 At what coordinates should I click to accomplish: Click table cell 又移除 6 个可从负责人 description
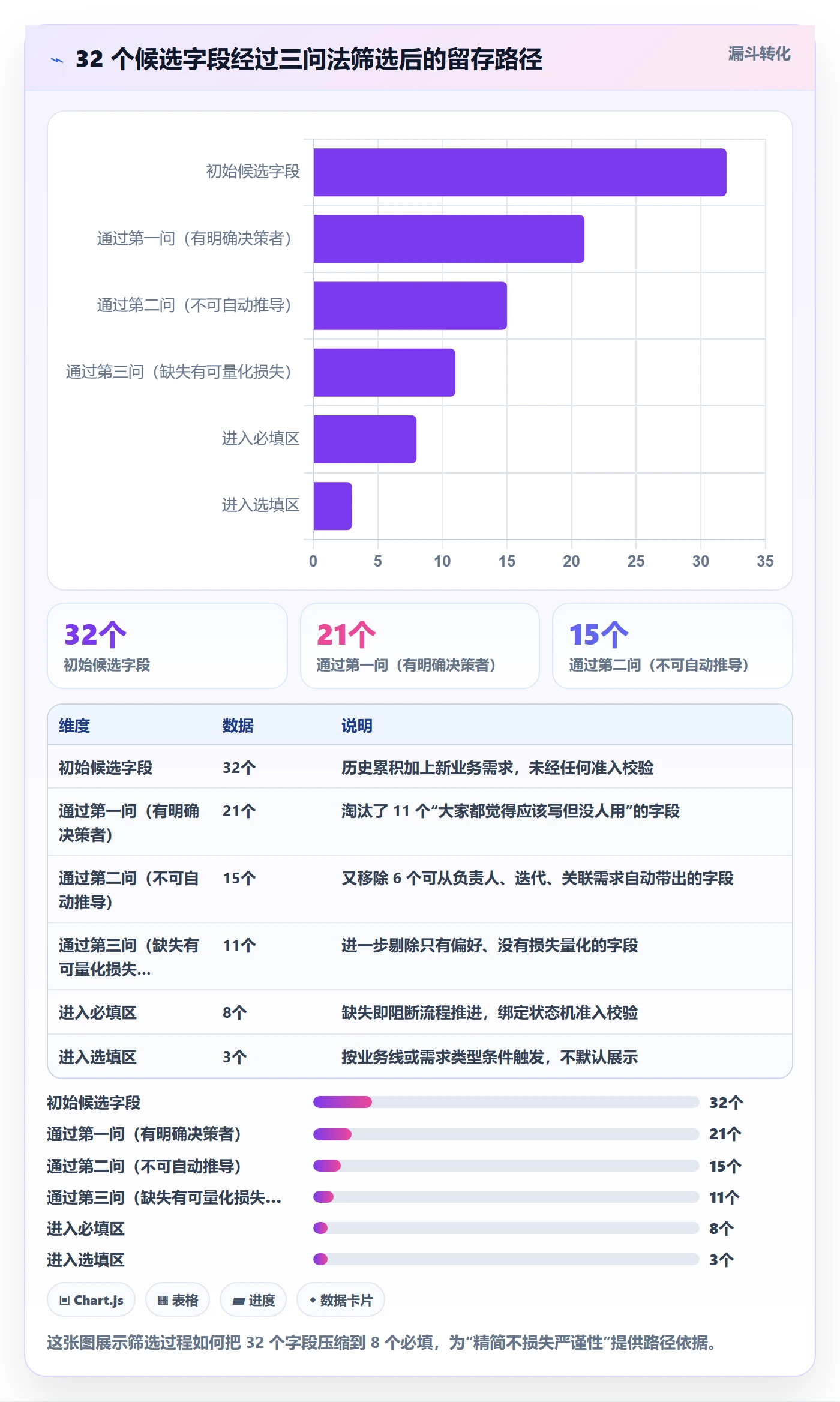pos(538,878)
